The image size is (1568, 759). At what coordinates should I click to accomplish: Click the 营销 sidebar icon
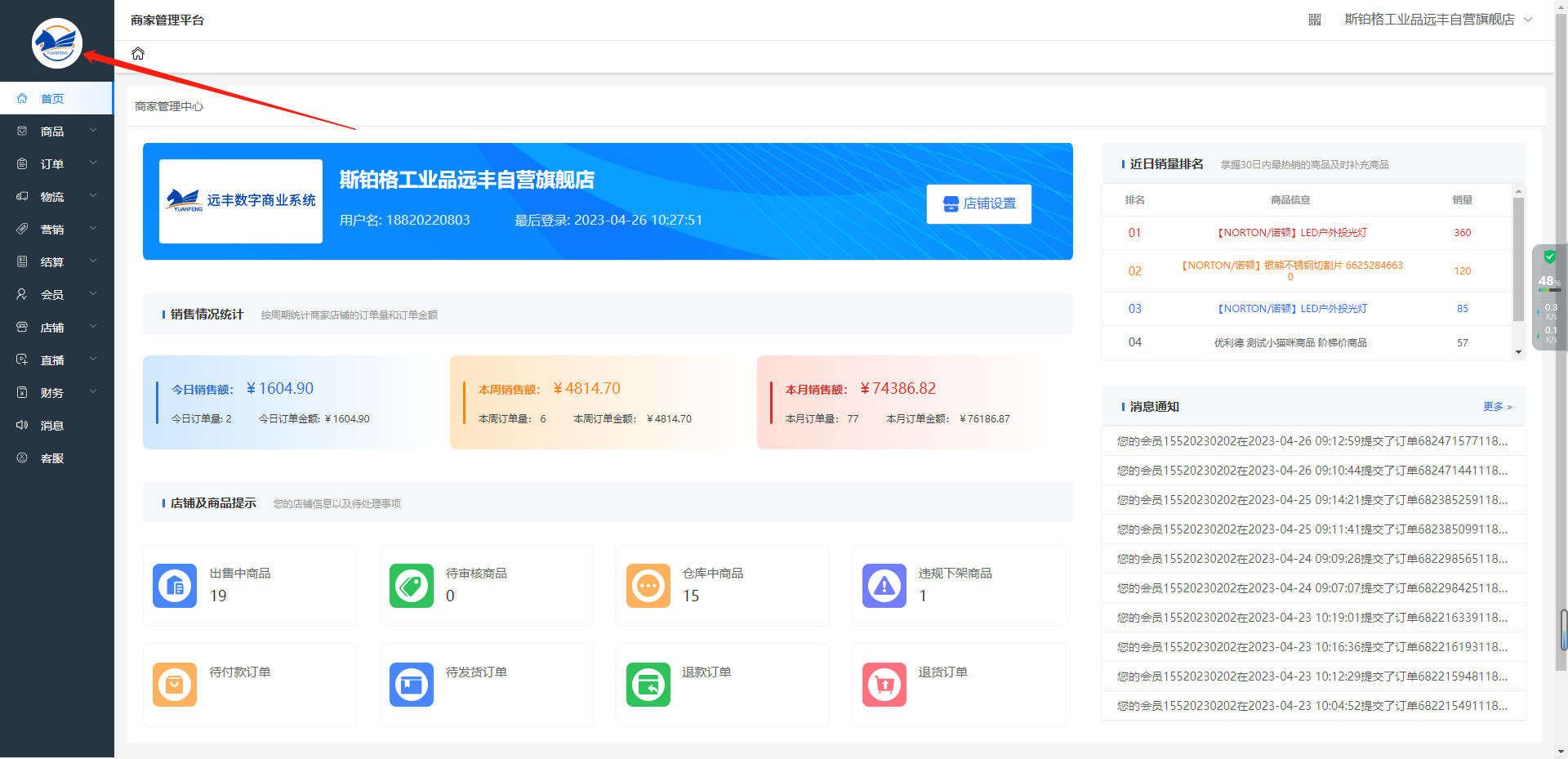22,230
